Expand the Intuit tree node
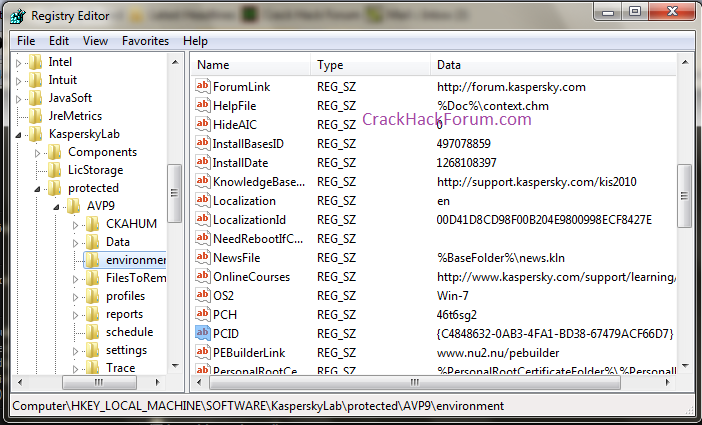Image resolution: width=702 pixels, height=425 pixels. click(18, 81)
